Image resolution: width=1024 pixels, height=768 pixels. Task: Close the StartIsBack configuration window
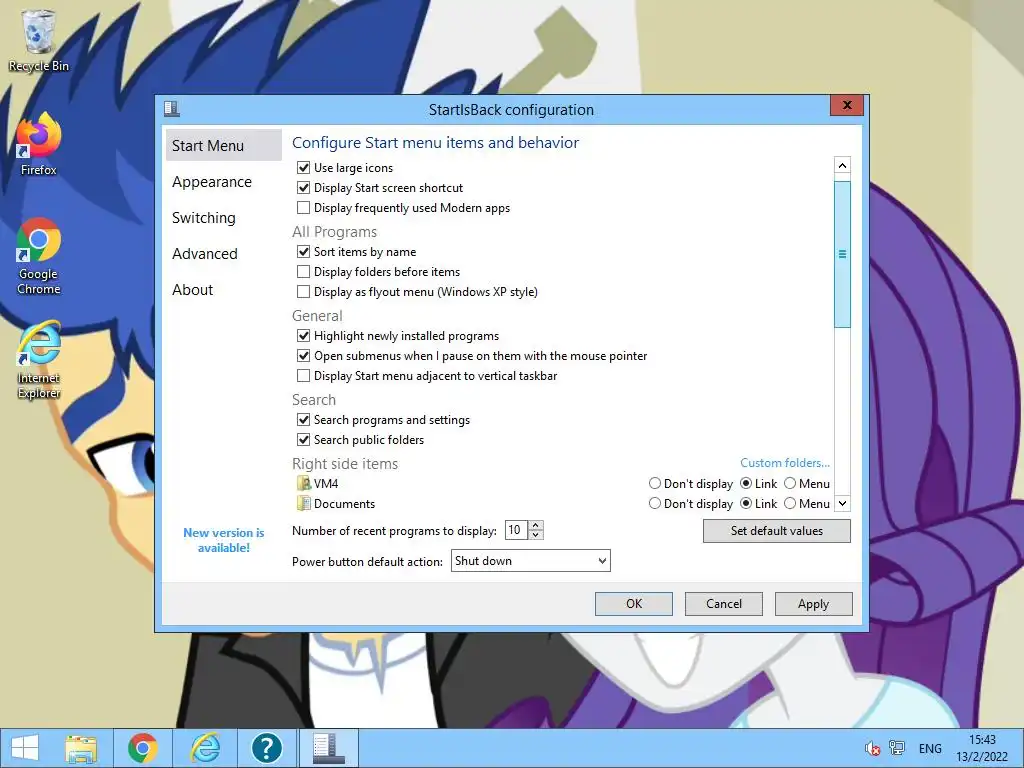click(x=847, y=105)
